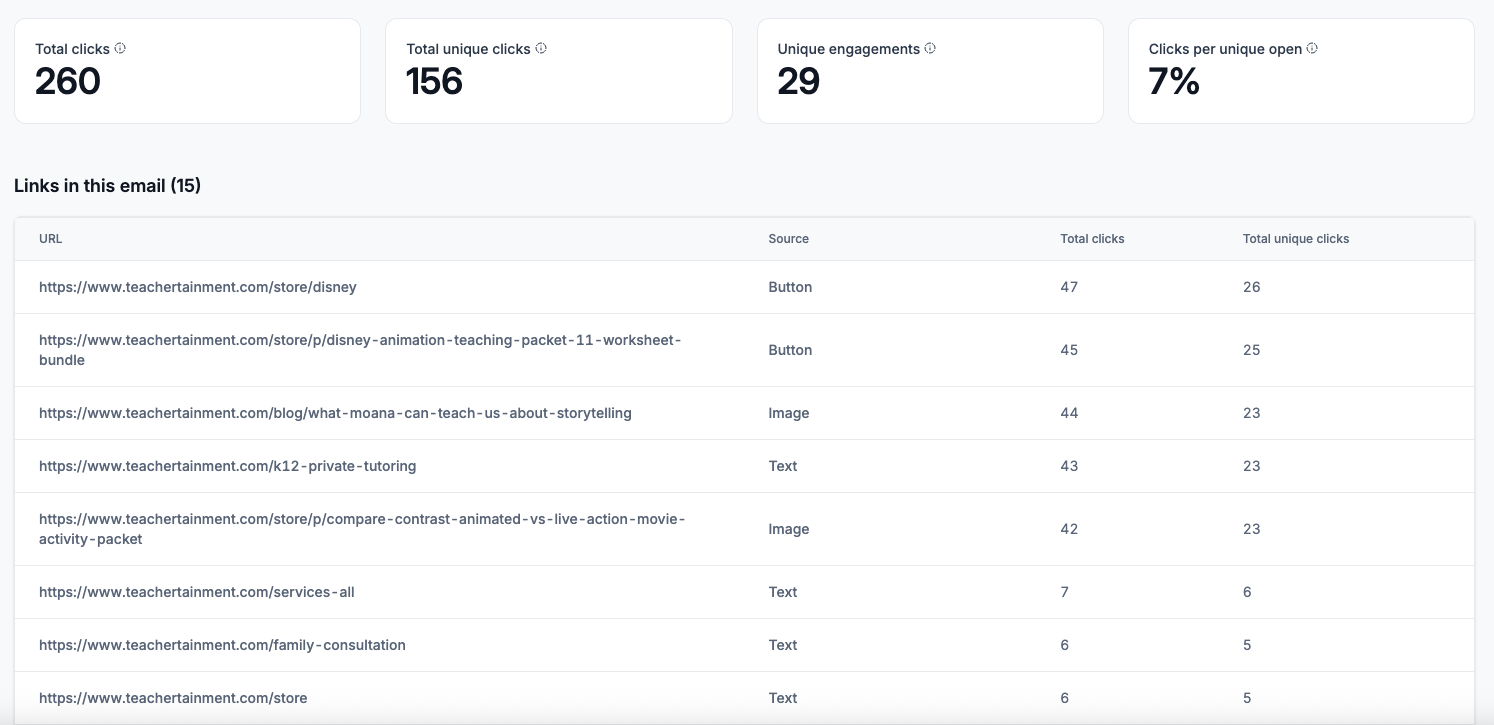Open the what-moana-can-teach-us blog URL

click(x=335, y=413)
